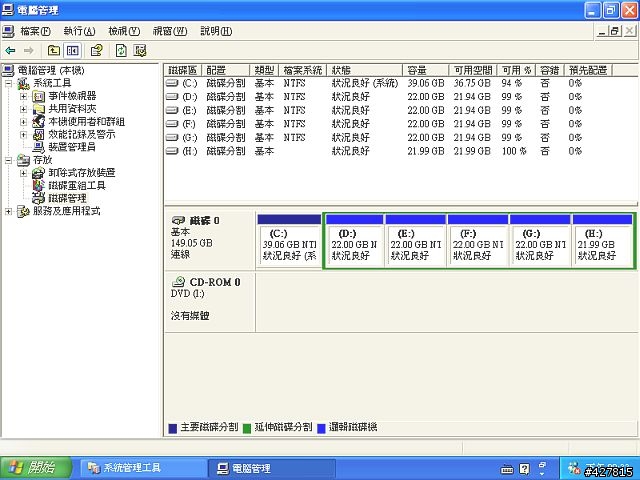Select the 電腦管理 (本機) root node
Screen dimensions: 640x480
coord(51,70)
